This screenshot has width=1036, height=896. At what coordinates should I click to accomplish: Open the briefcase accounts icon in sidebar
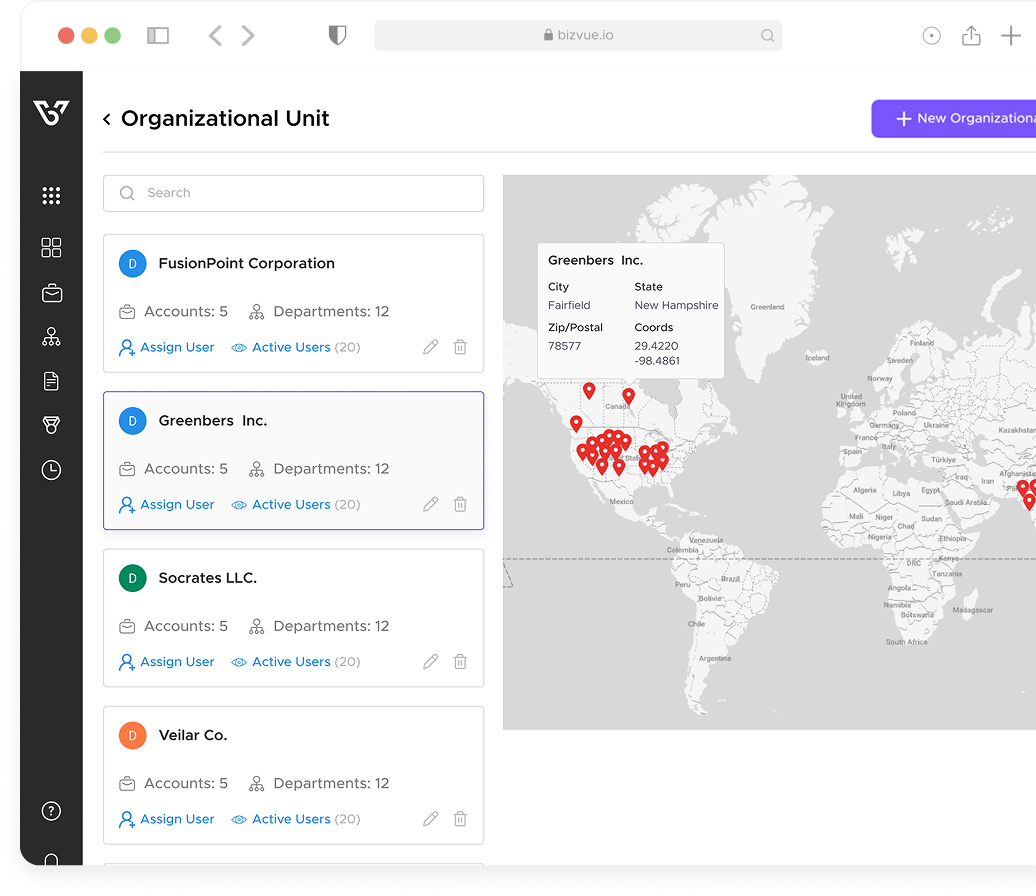pos(51,293)
